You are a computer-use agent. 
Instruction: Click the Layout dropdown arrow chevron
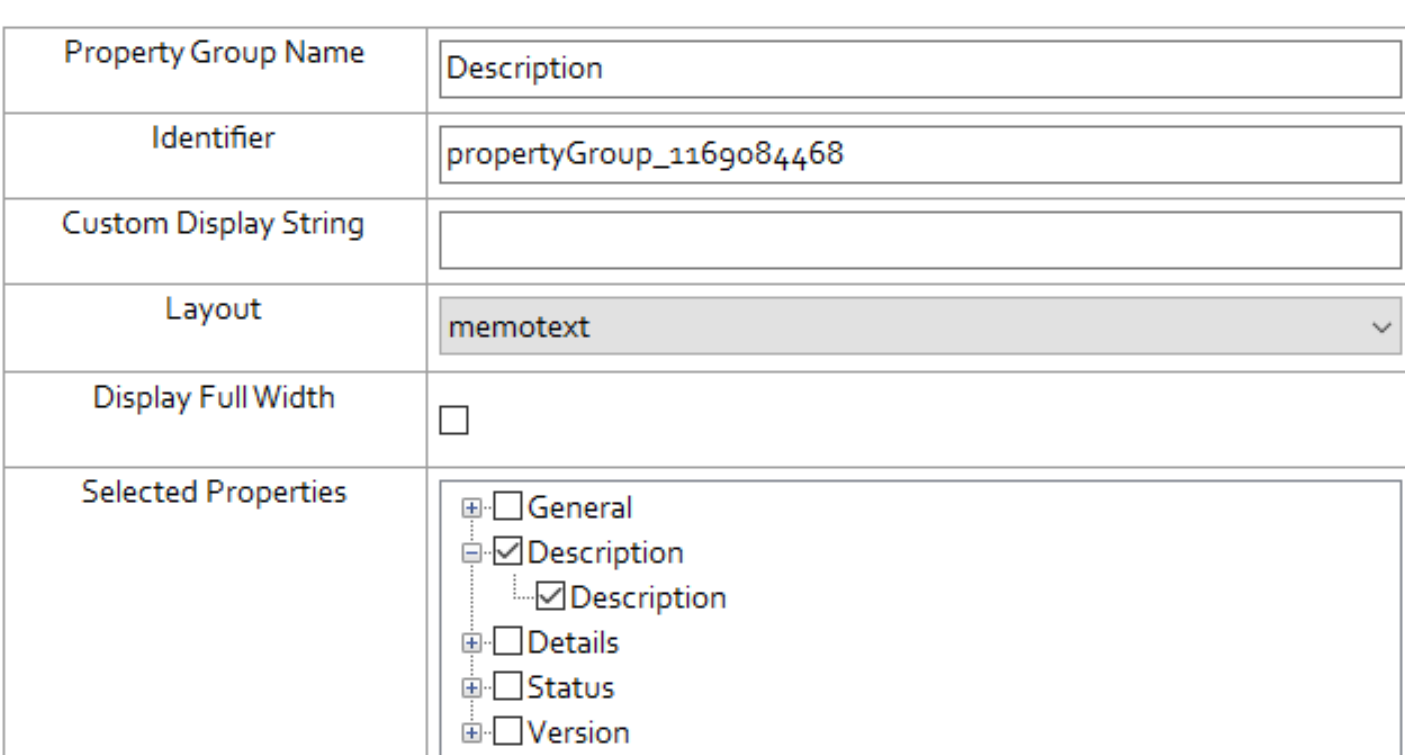(x=1381, y=328)
